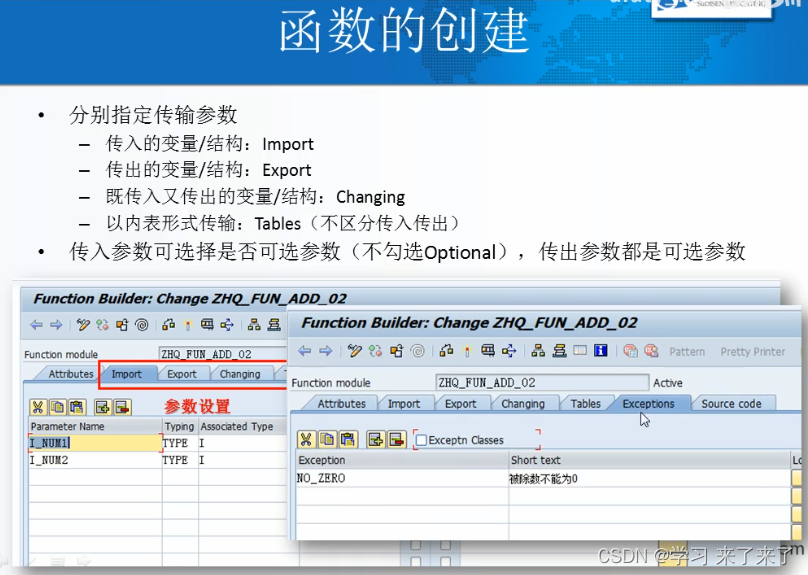Select the I_NUM1 parameter name cell
The width and height of the screenshot is (808, 575).
[x=95, y=443]
